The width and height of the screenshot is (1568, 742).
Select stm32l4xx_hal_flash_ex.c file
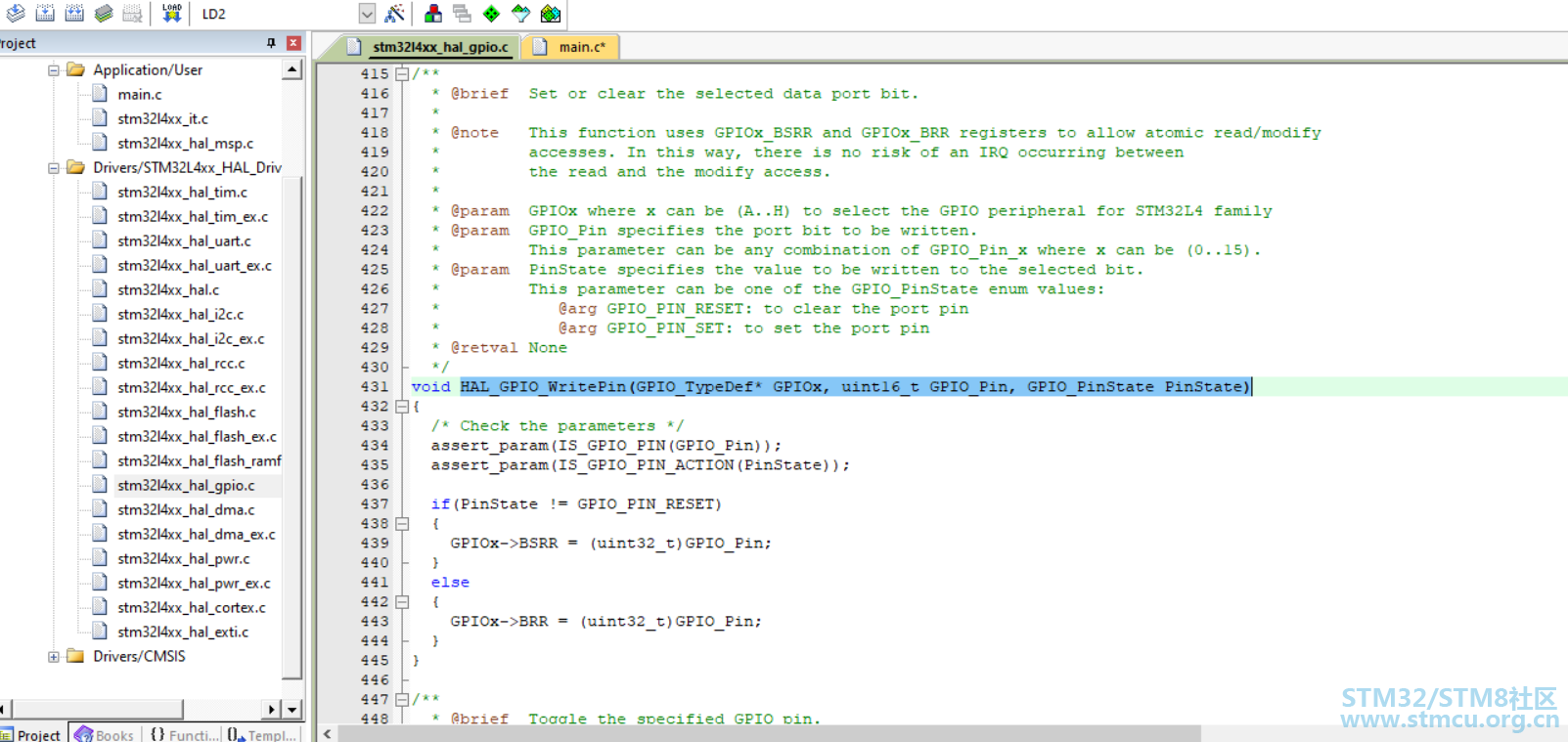tap(197, 437)
